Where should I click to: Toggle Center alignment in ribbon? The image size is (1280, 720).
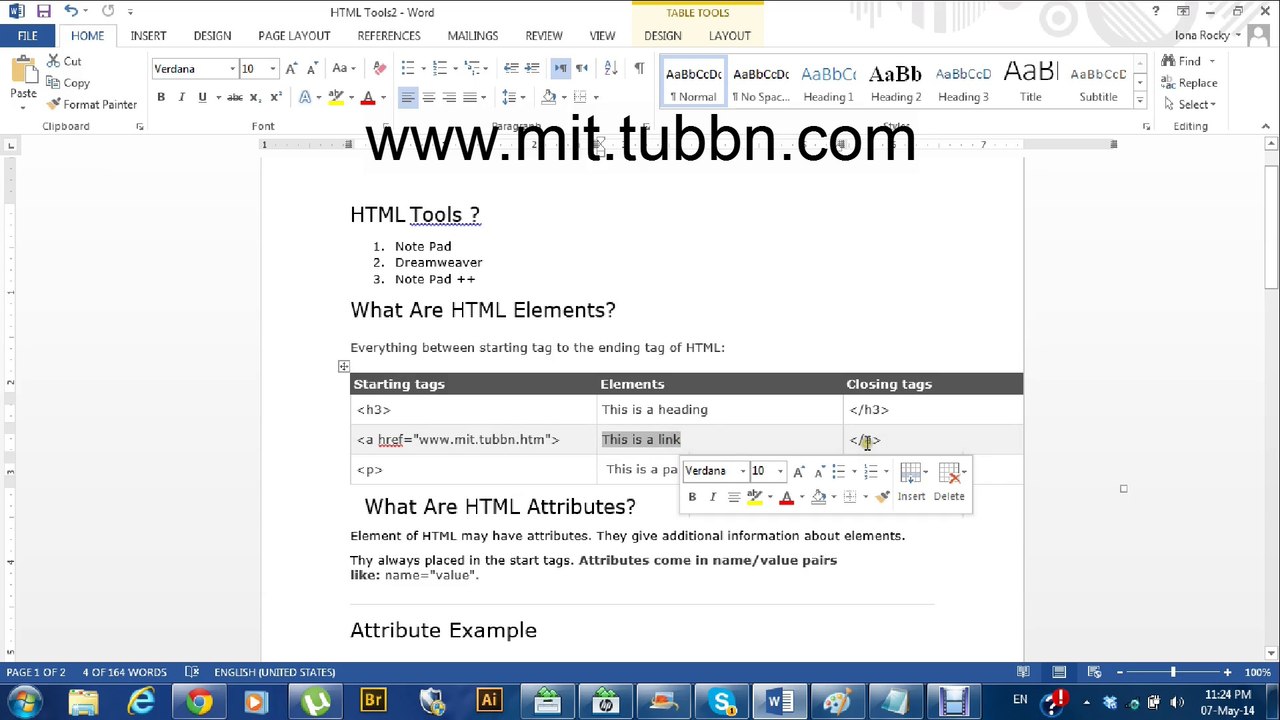[x=428, y=97]
